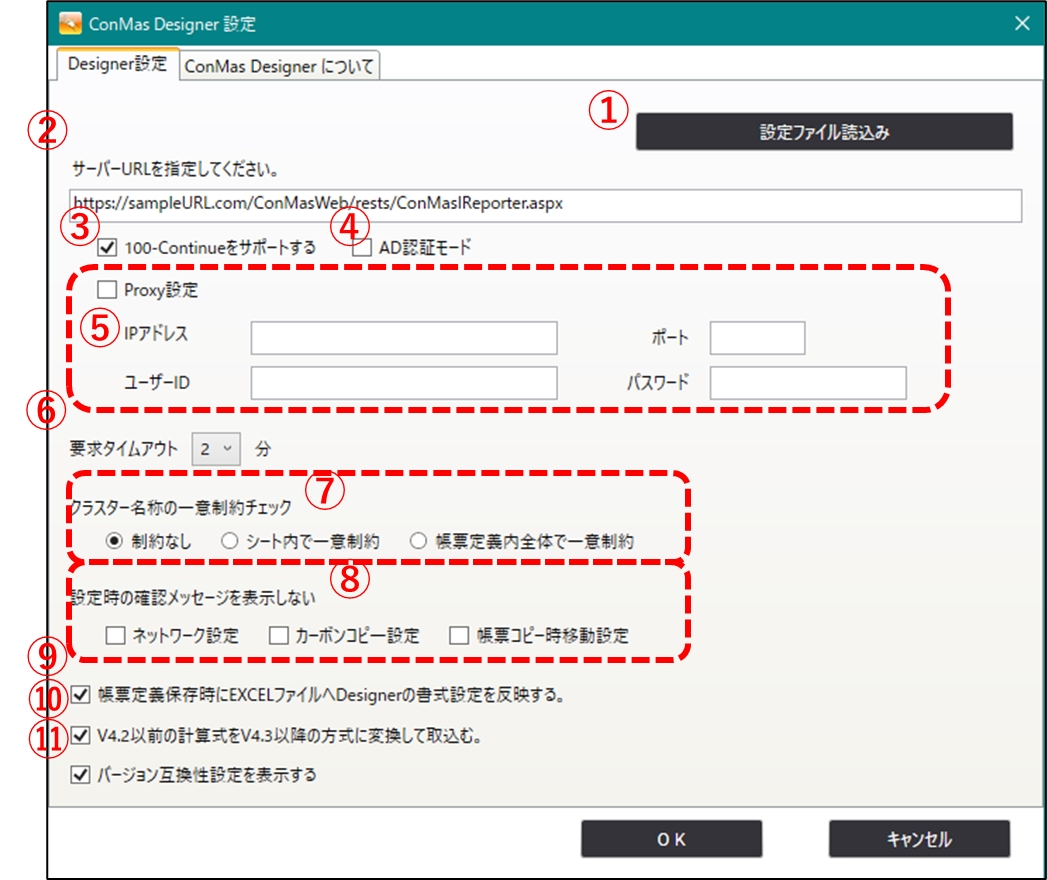Click the ConMas Designer app icon in title bar
The image size is (1047, 880).
pyautogui.click(x=70, y=23)
